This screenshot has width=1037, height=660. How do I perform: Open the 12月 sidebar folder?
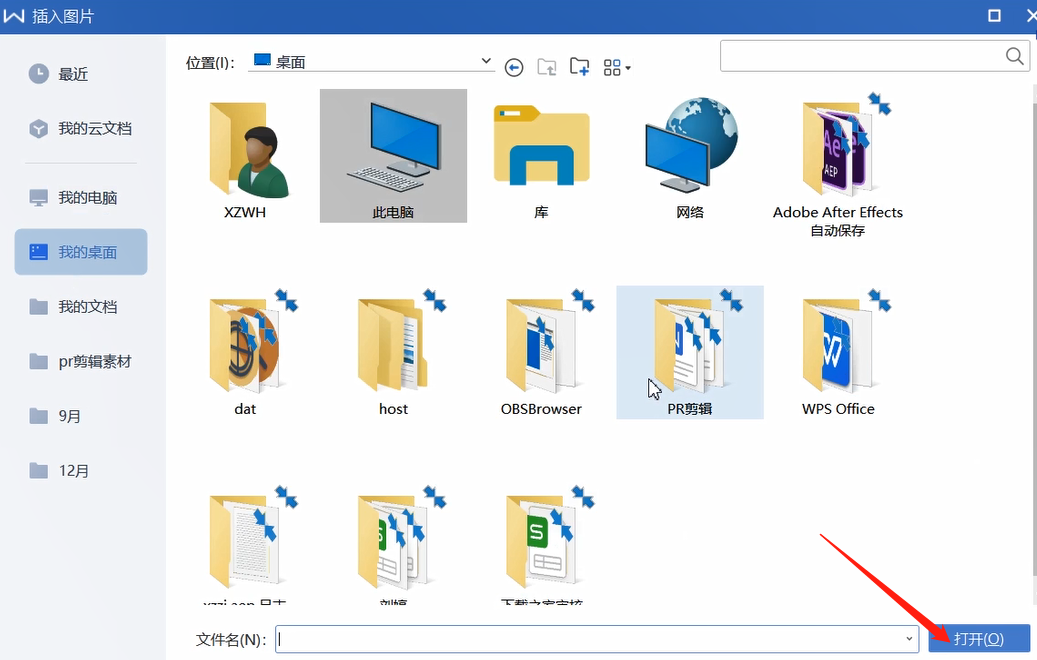coord(66,470)
